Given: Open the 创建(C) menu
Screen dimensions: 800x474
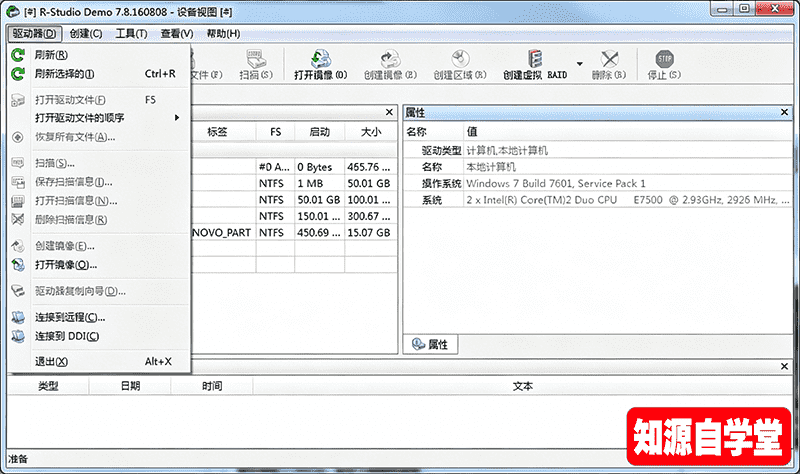Looking at the screenshot, I should coord(86,34).
